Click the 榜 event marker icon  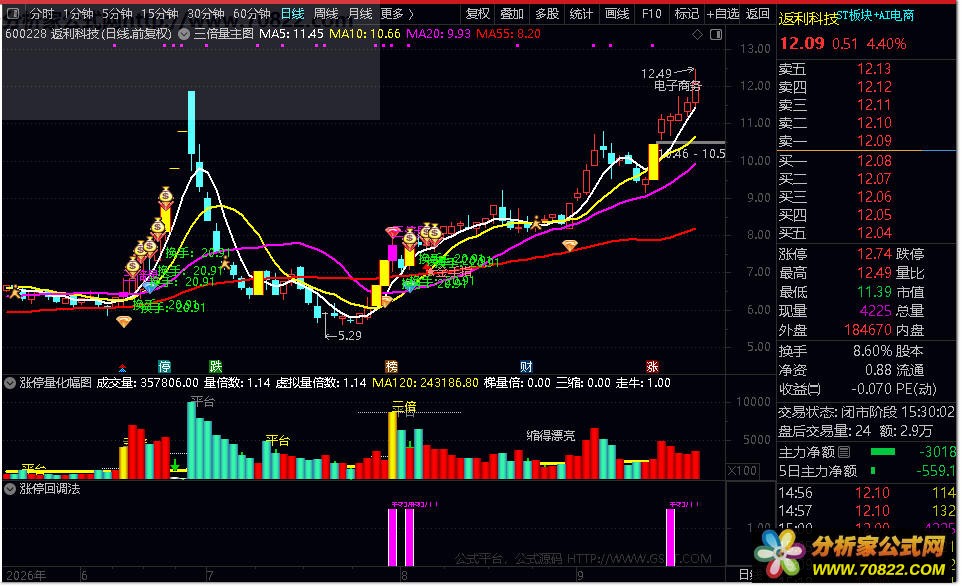pyautogui.click(x=391, y=366)
